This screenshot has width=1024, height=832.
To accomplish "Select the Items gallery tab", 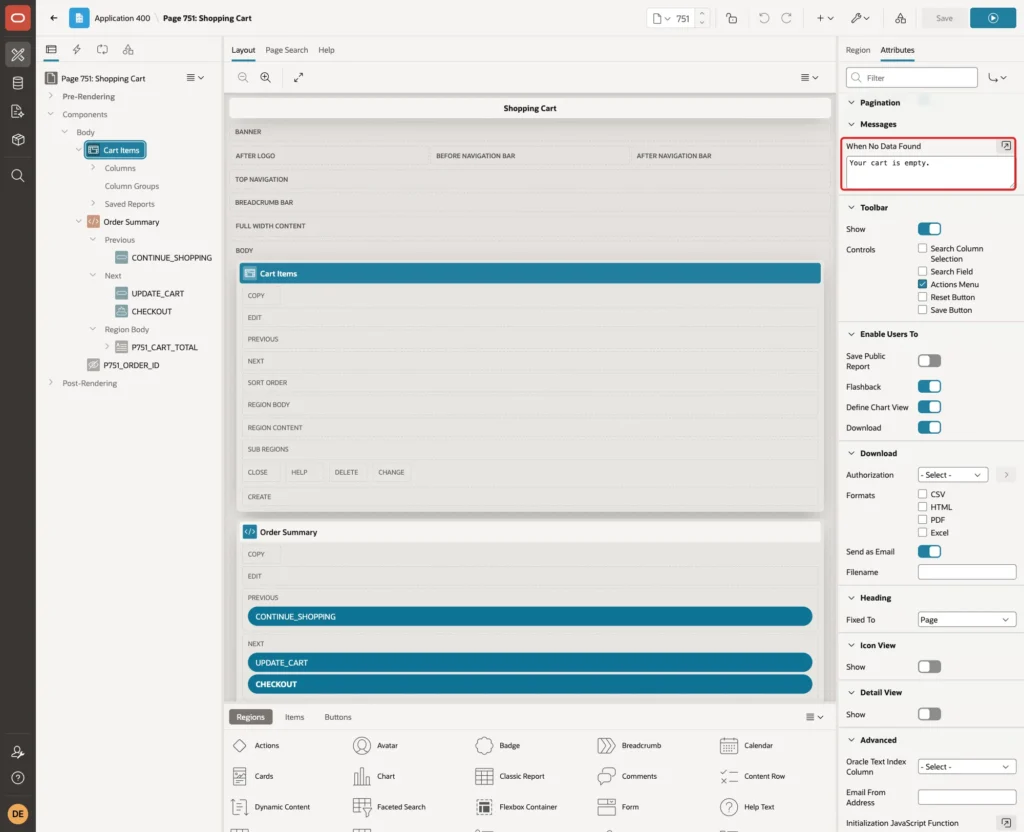I will point(295,717).
